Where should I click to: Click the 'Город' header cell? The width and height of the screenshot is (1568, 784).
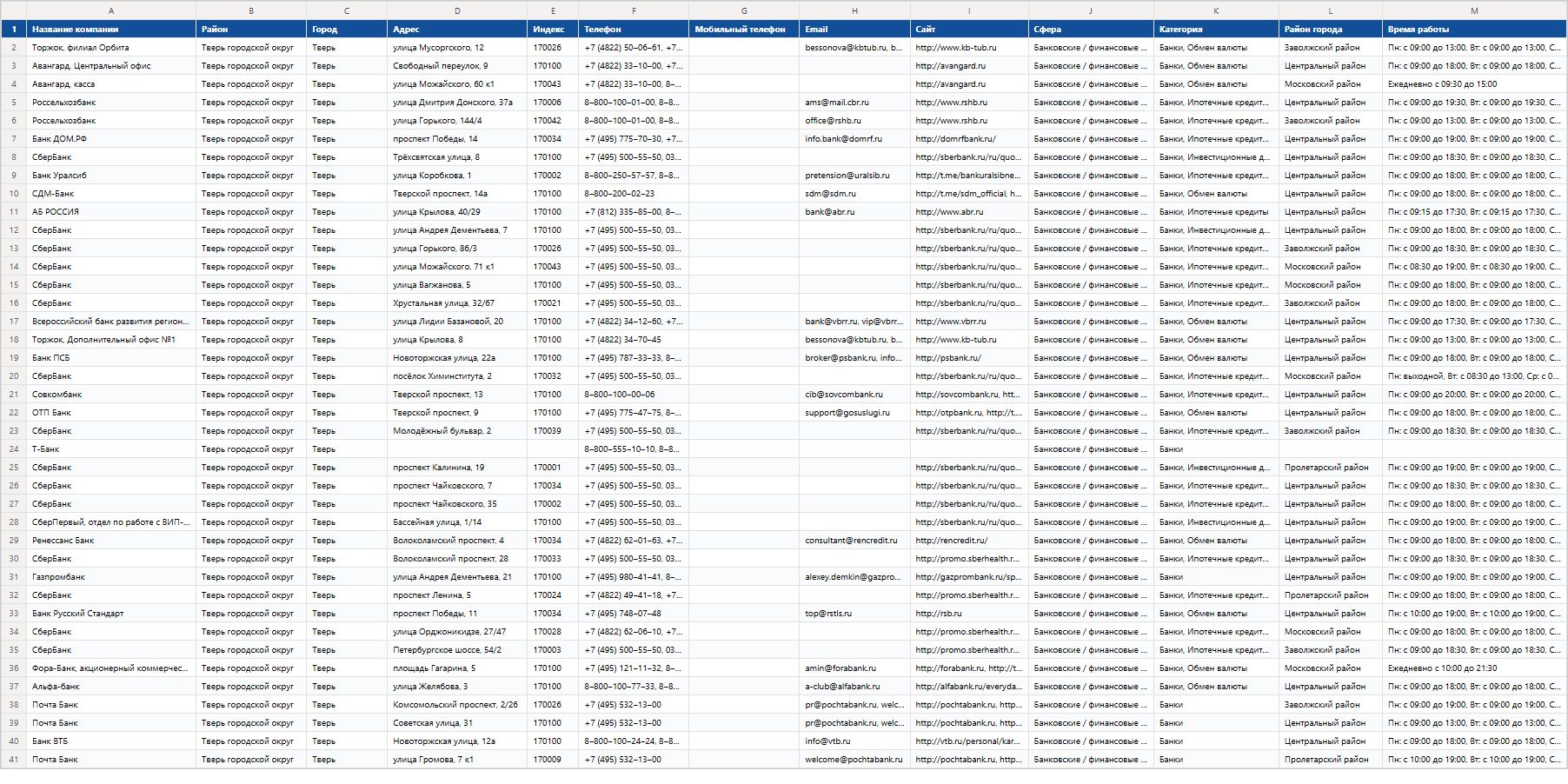(347, 30)
